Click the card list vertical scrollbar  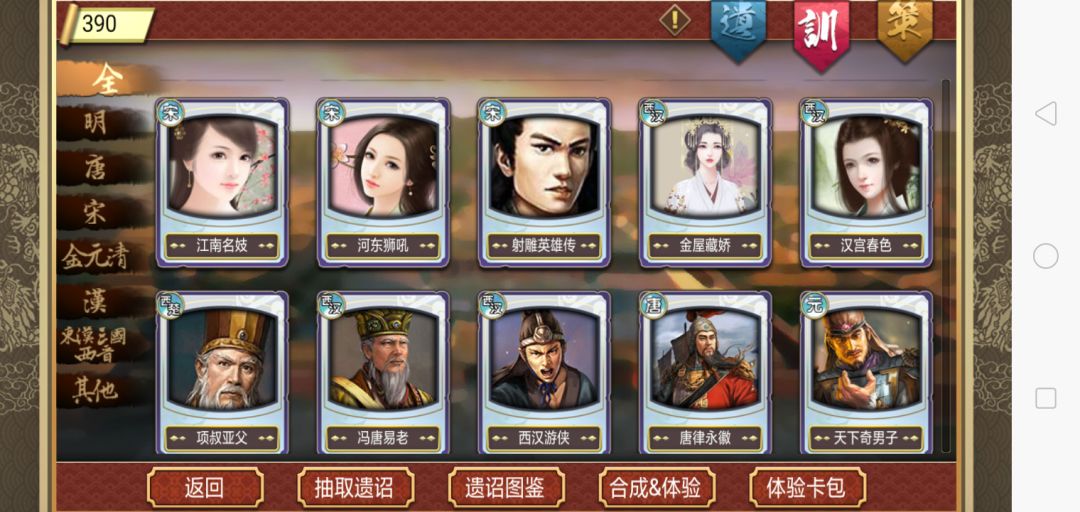[946, 265]
